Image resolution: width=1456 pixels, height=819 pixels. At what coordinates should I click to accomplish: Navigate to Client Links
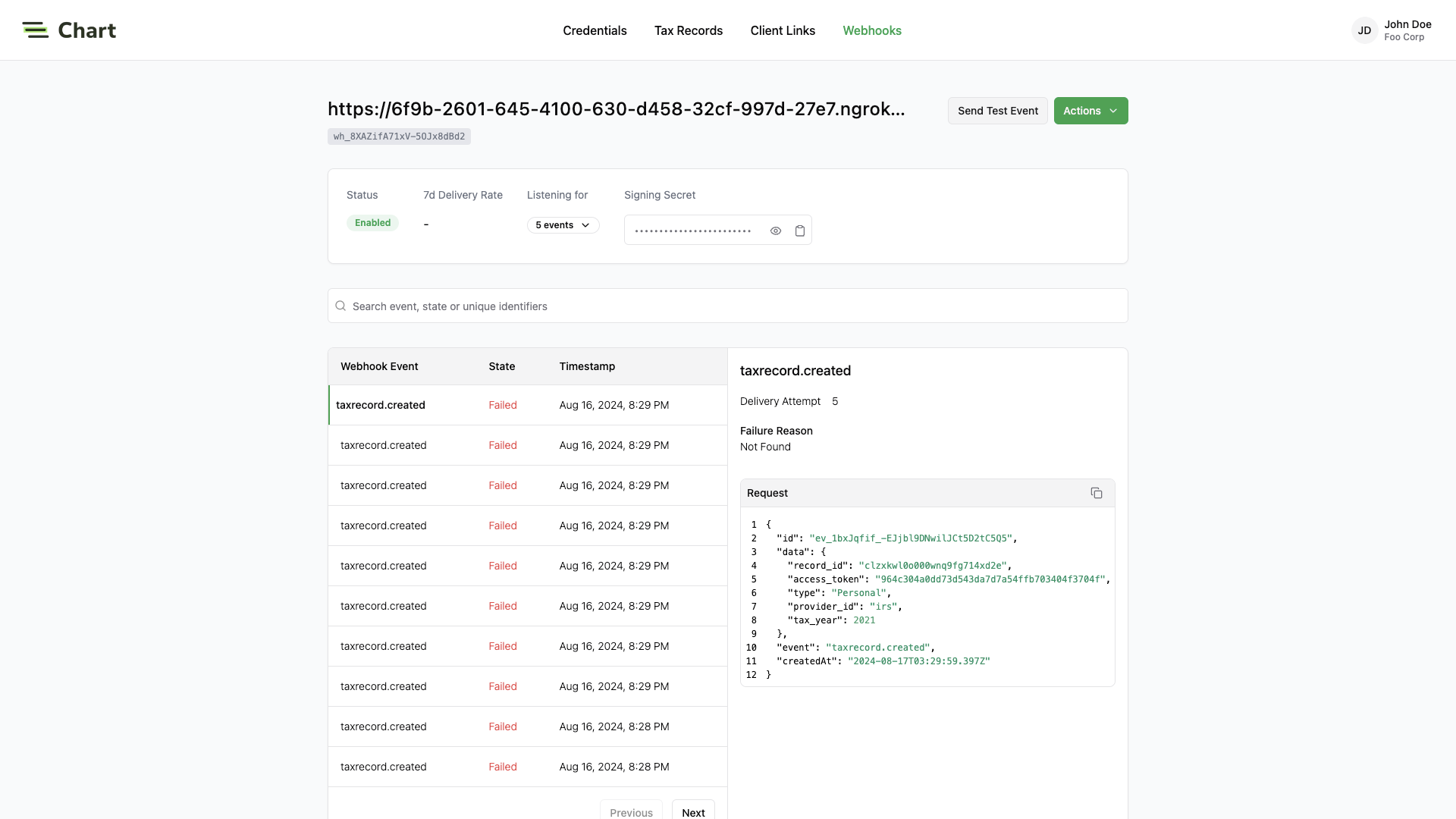(x=783, y=30)
